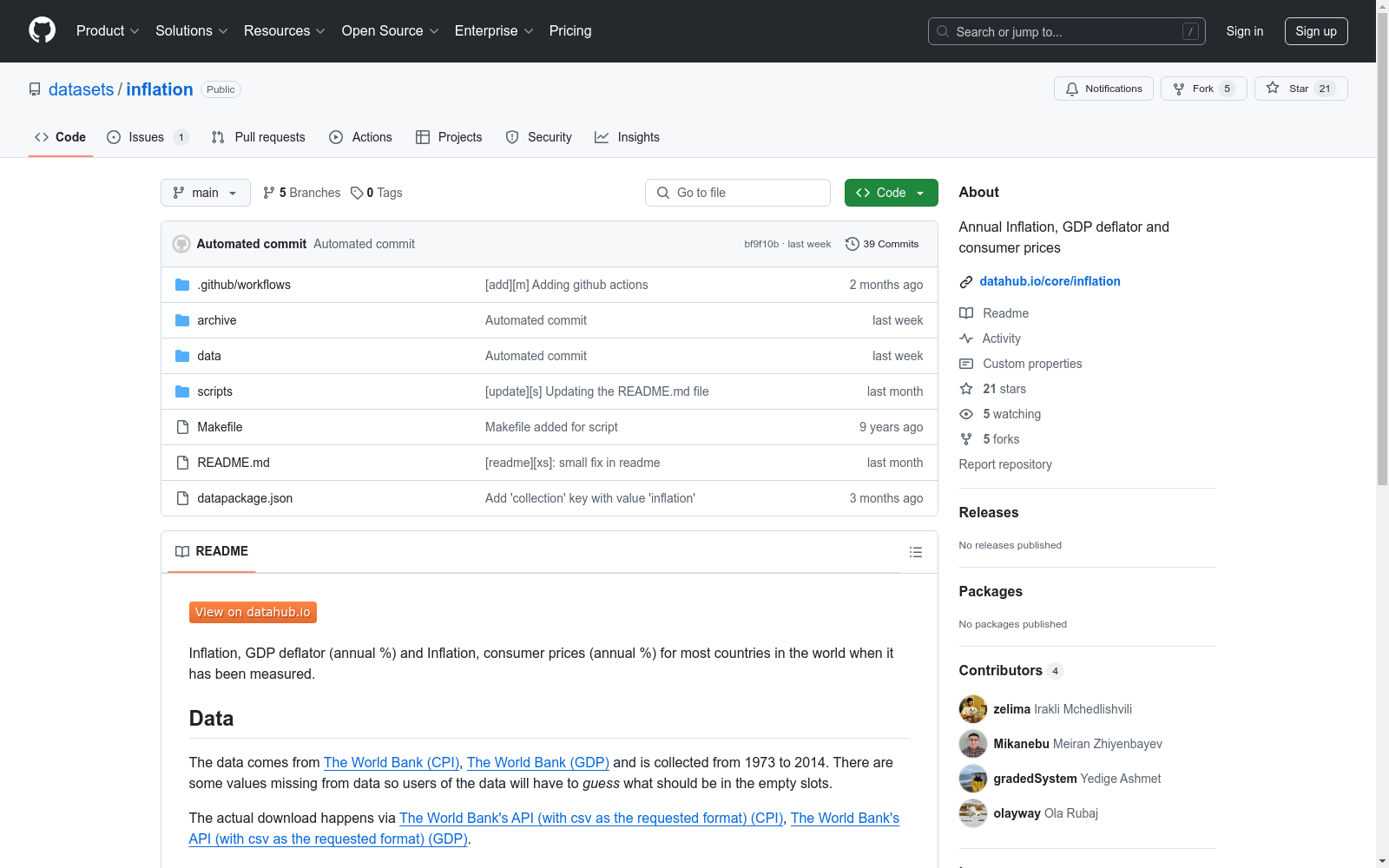Switch to the Pull requests tab

coord(259,137)
